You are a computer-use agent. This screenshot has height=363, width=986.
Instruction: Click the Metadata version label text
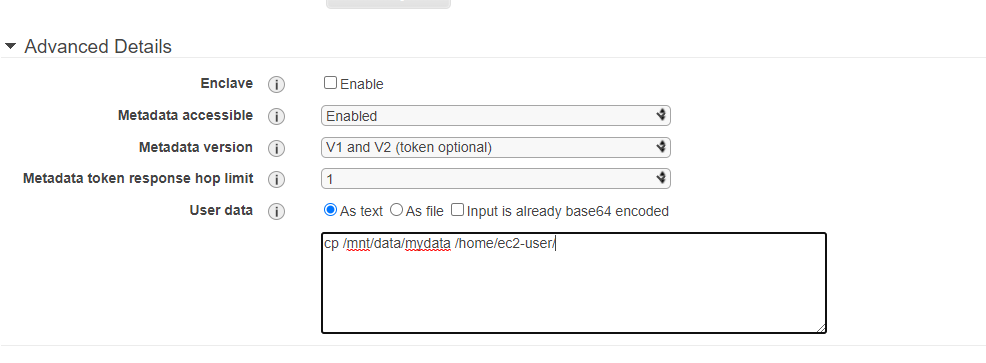[196, 147]
